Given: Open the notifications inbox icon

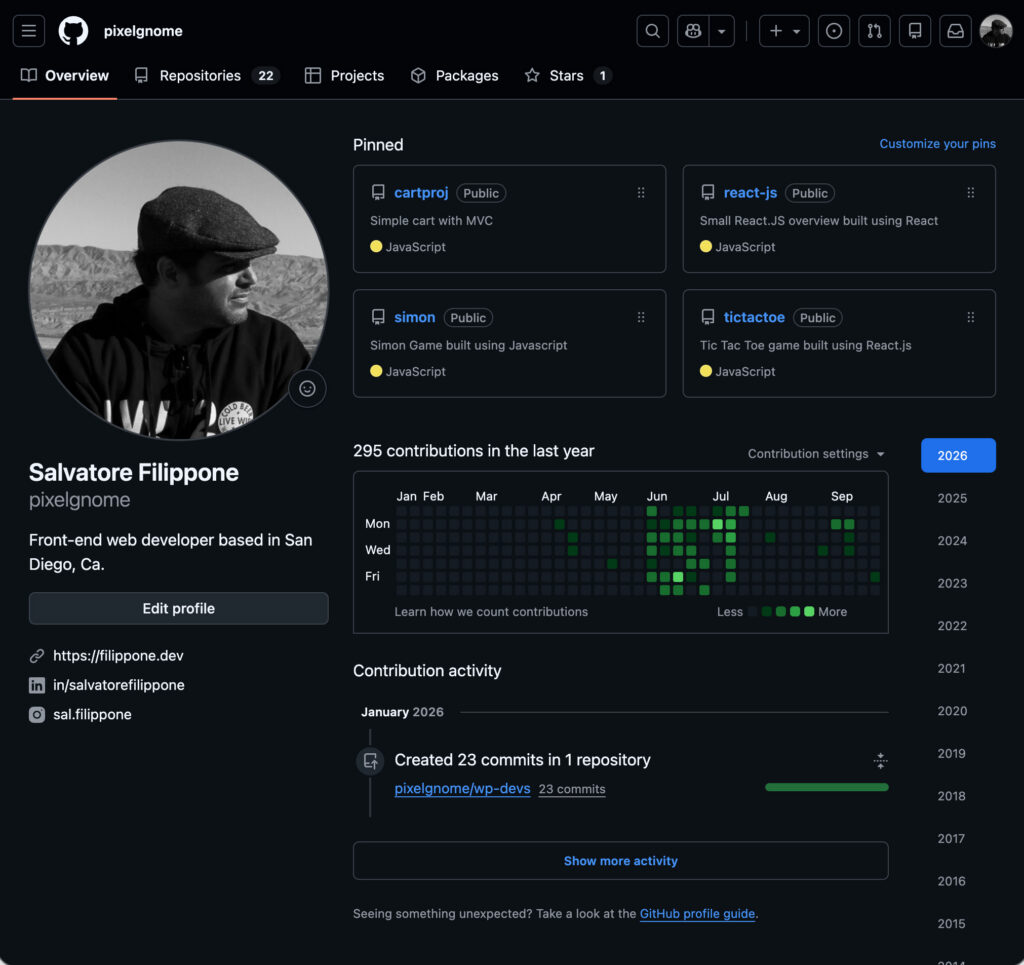Looking at the screenshot, I should tap(955, 31).
